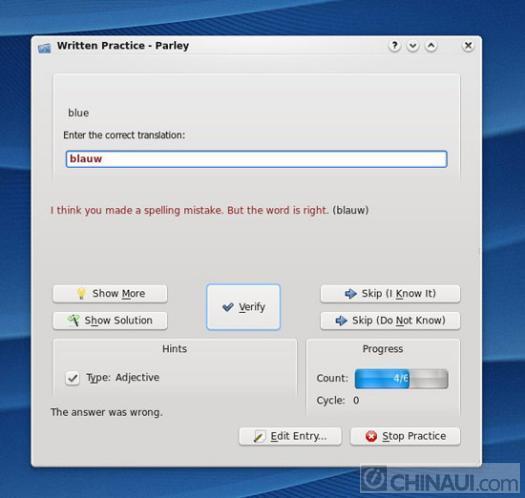Image resolution: width=525 pixels, height=498 pixels.
Task: Click the Show More button label
Action: [x=119, y=293]
